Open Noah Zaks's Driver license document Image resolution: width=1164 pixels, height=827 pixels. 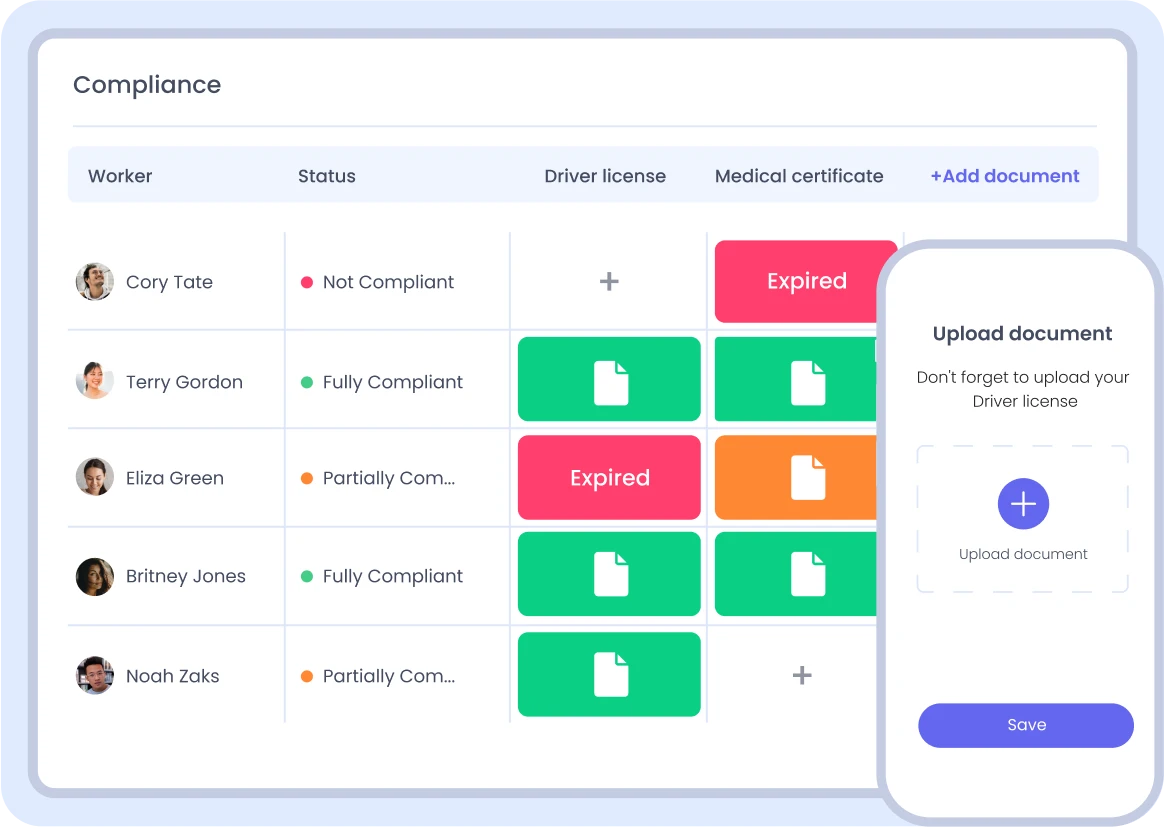608,674
